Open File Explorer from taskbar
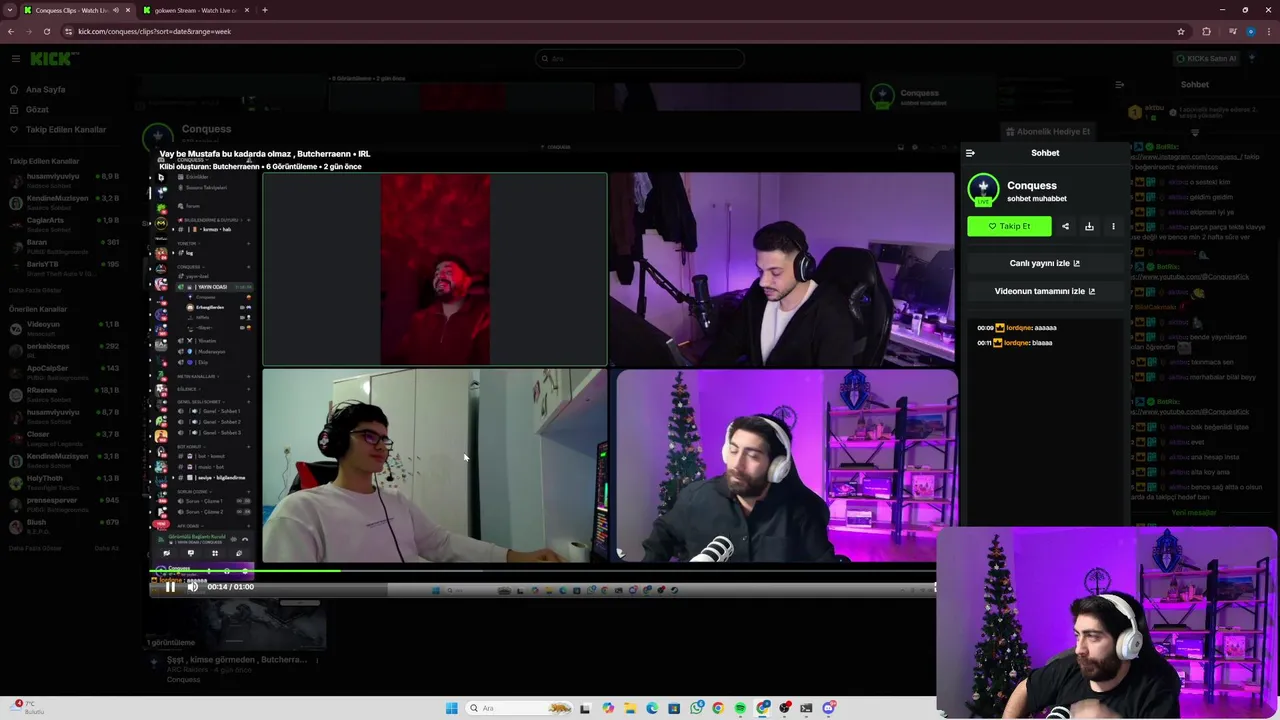The image size is (1280, 720). click(630, 708)
